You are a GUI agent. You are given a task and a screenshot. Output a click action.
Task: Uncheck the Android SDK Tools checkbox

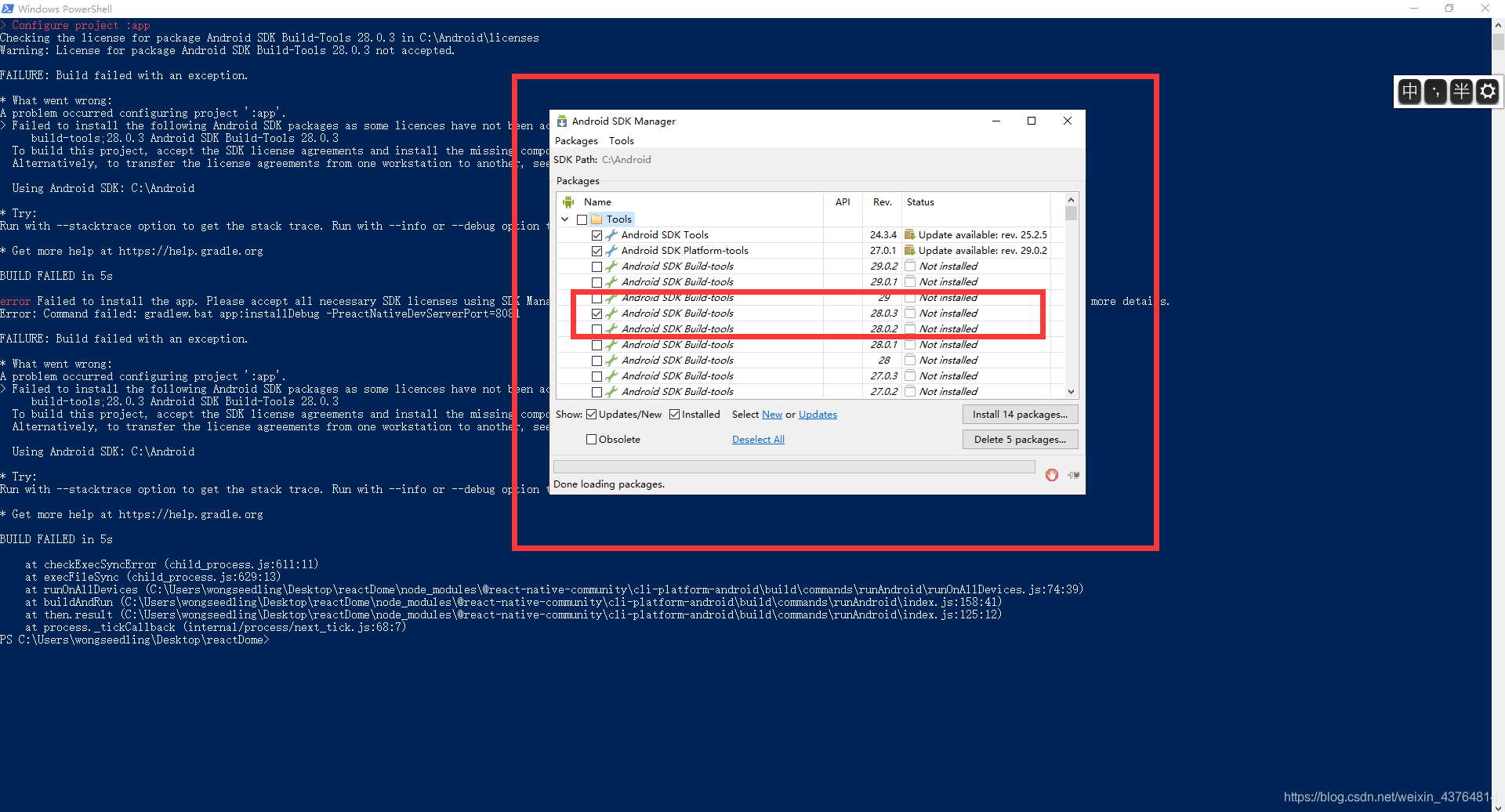(x=597, y=235)
